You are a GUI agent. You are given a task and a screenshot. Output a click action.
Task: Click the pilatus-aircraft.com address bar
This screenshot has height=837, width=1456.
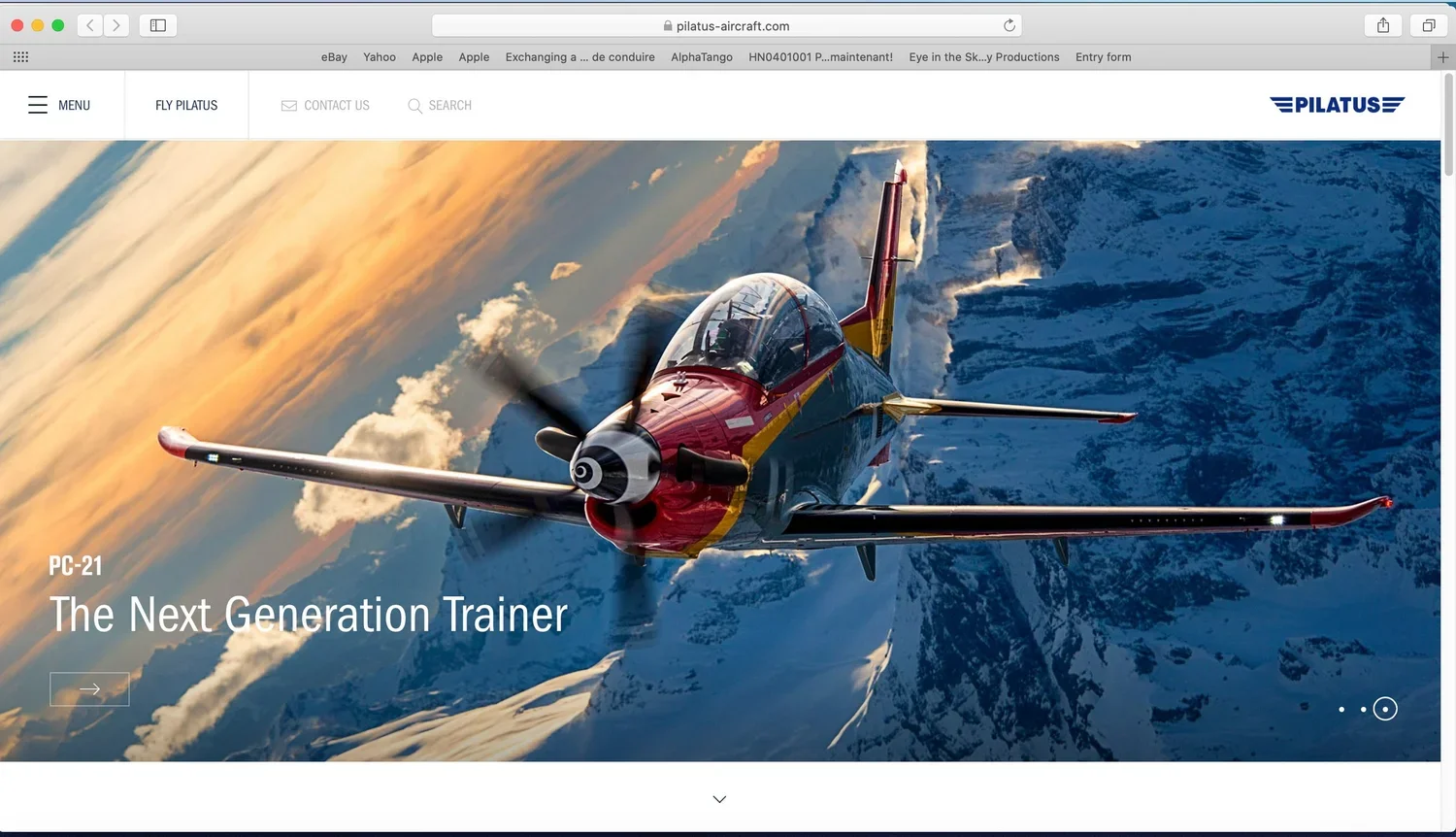click(726, 25)
